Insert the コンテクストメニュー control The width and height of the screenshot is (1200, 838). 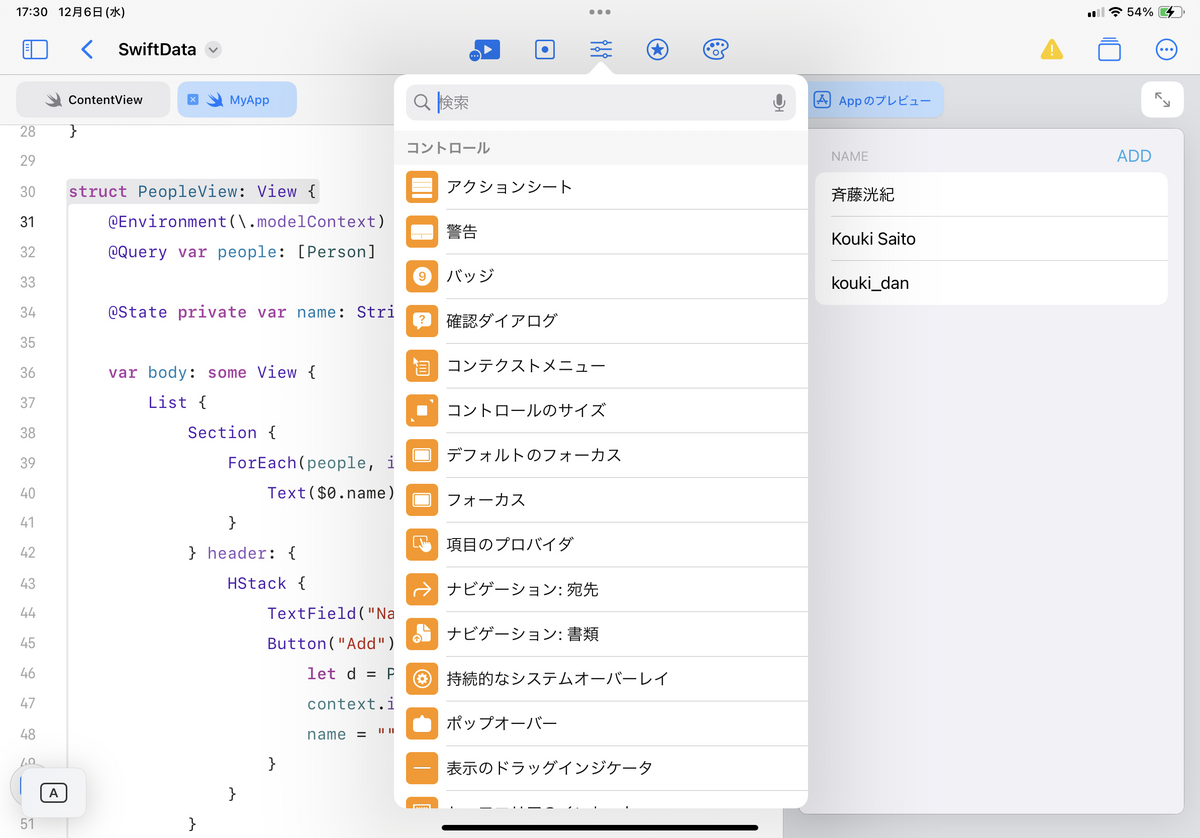coord(600,366)
